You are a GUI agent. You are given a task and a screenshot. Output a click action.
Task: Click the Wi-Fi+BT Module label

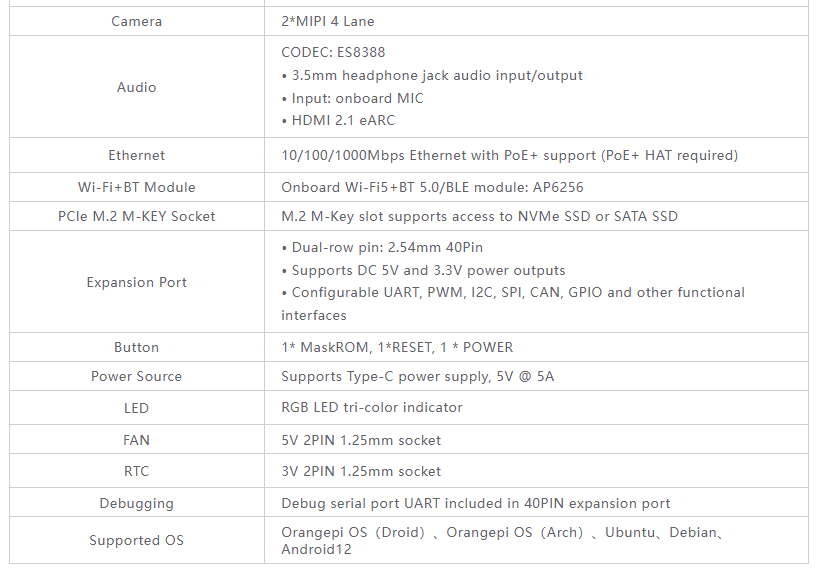click(x=137, y=187)
